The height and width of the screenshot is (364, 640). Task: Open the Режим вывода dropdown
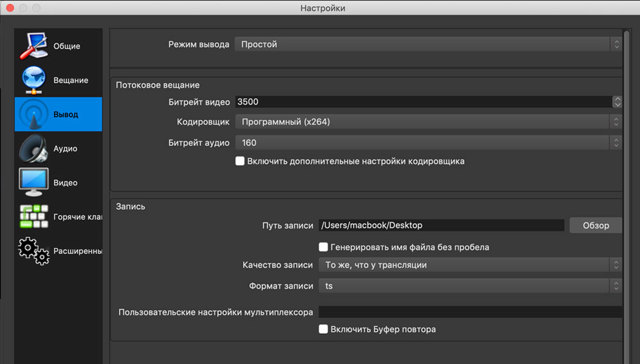pos(428,44)
